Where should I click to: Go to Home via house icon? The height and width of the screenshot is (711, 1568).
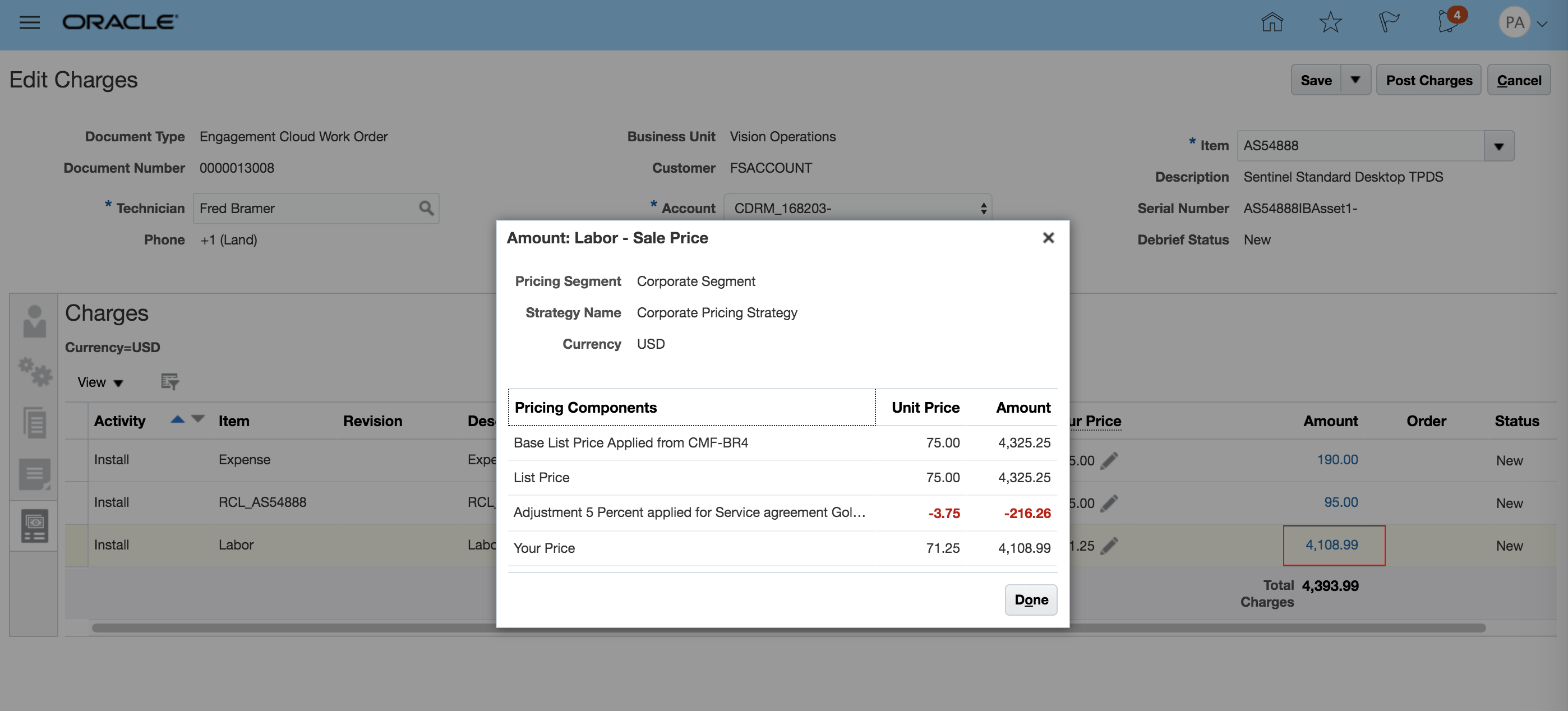click(x=1271, y=22)
